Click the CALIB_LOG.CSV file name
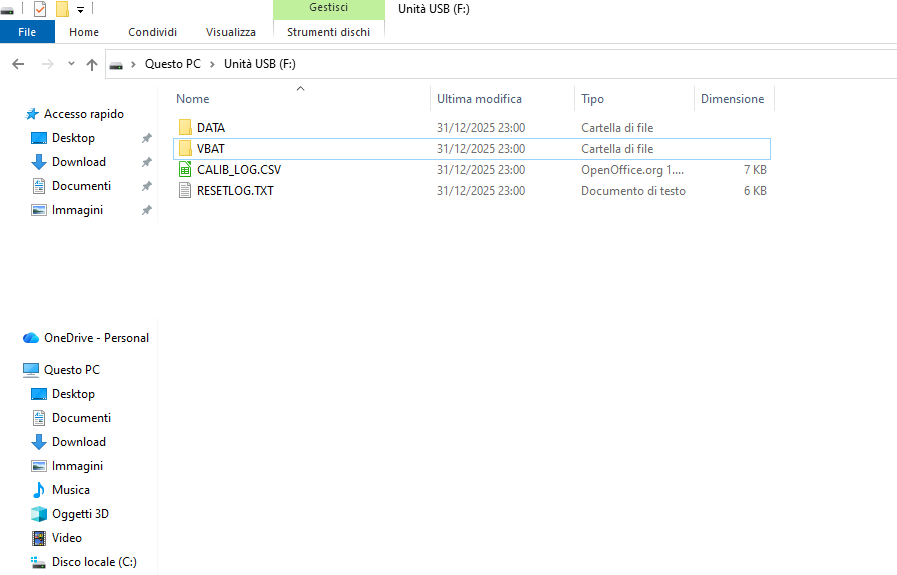The image size is (897, 575). tap(239, 170)
